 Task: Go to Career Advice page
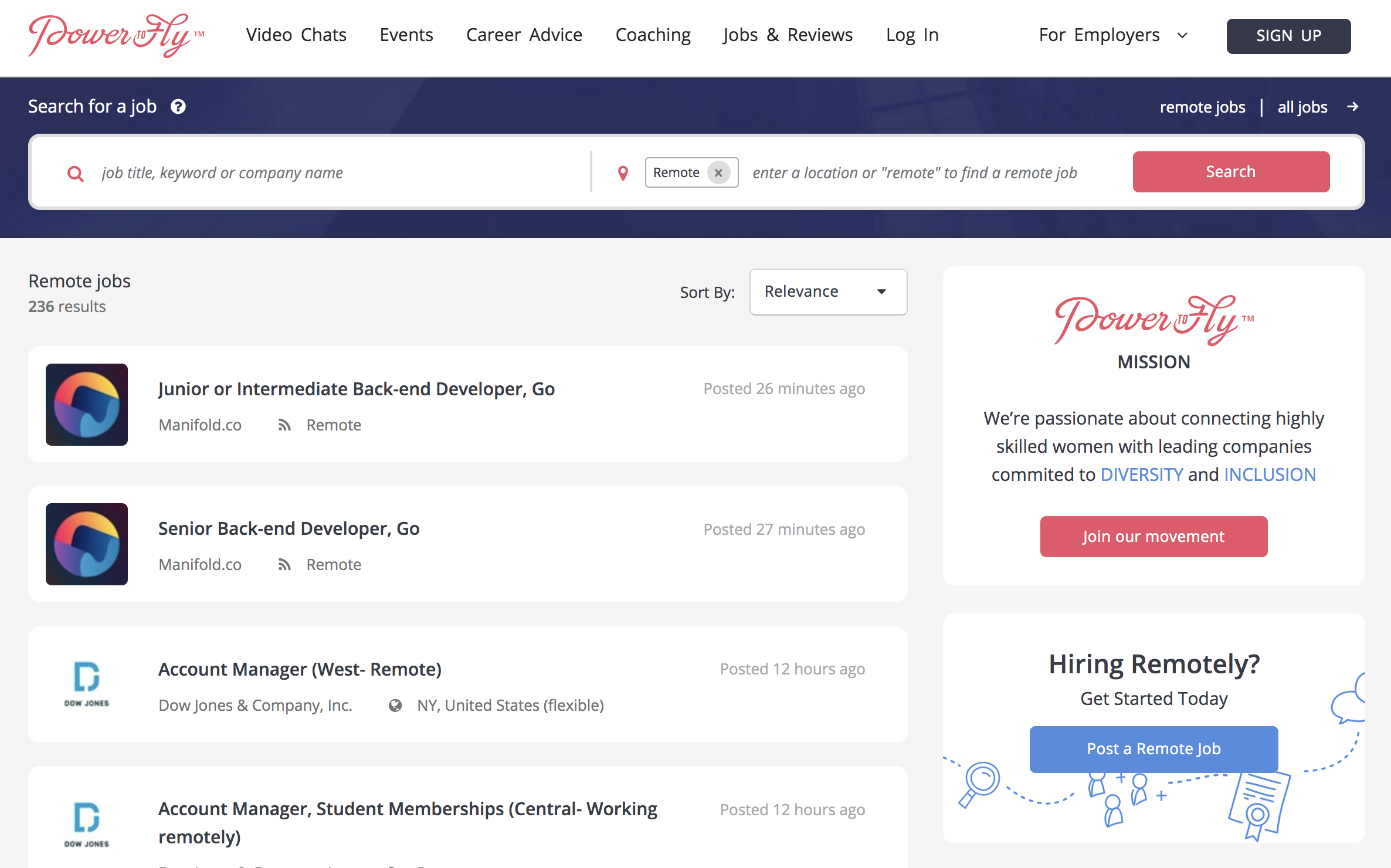[524, 35]
